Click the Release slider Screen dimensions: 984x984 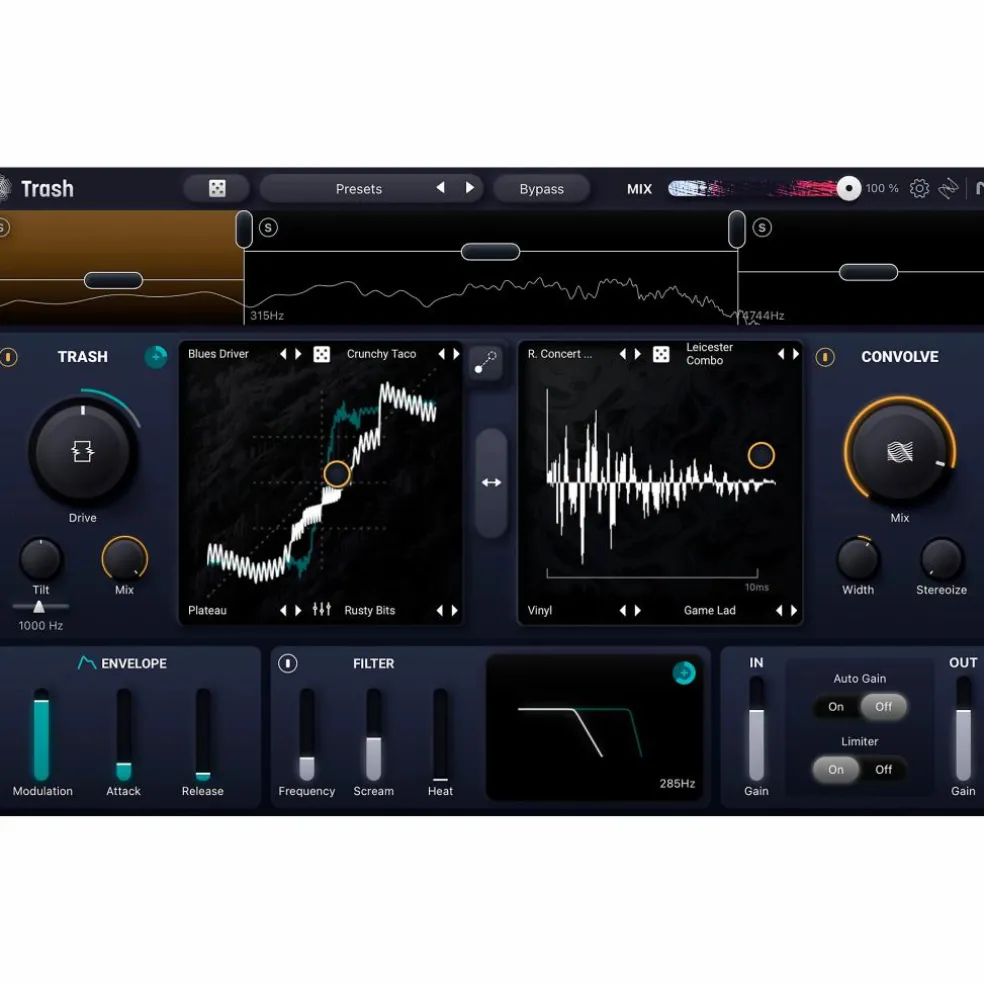[203, 735]
